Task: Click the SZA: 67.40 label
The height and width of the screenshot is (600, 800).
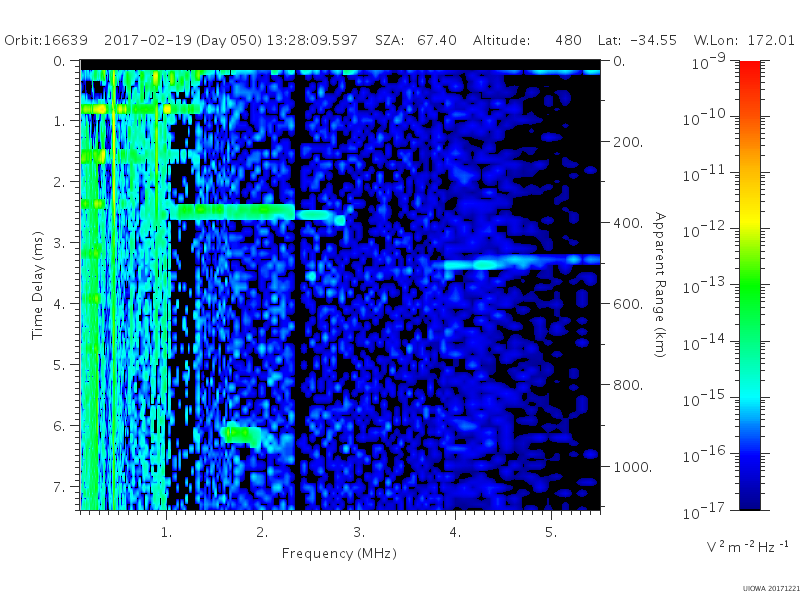Action: (416, 40)
